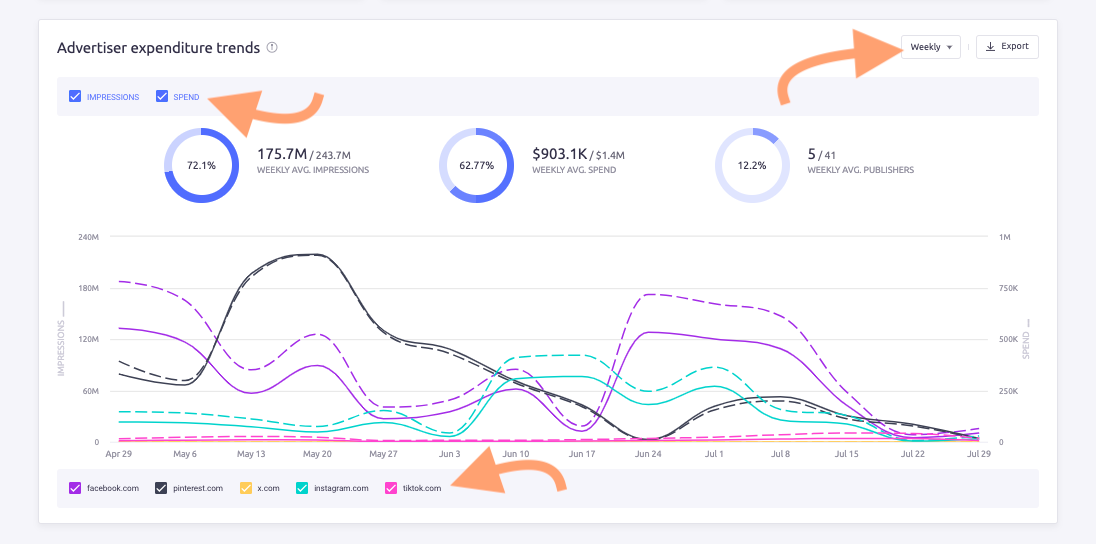Hide pinterest.com series in legend

tap(161, 488)
